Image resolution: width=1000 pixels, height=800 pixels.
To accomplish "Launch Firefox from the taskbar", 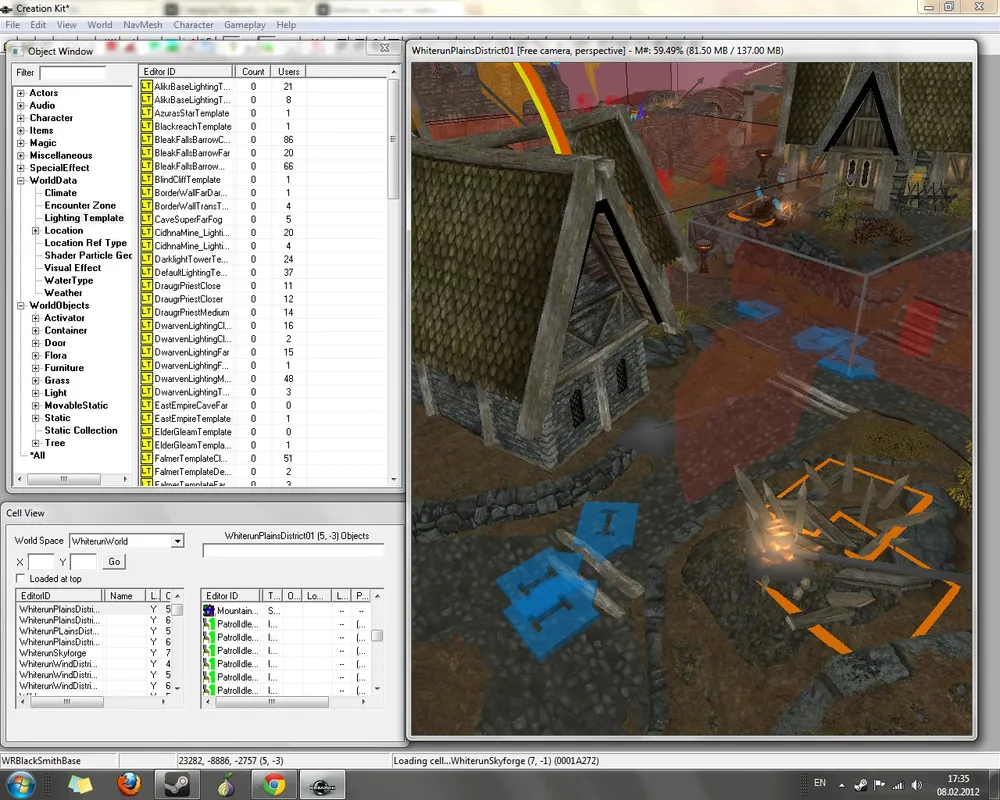I will [129, 783].
